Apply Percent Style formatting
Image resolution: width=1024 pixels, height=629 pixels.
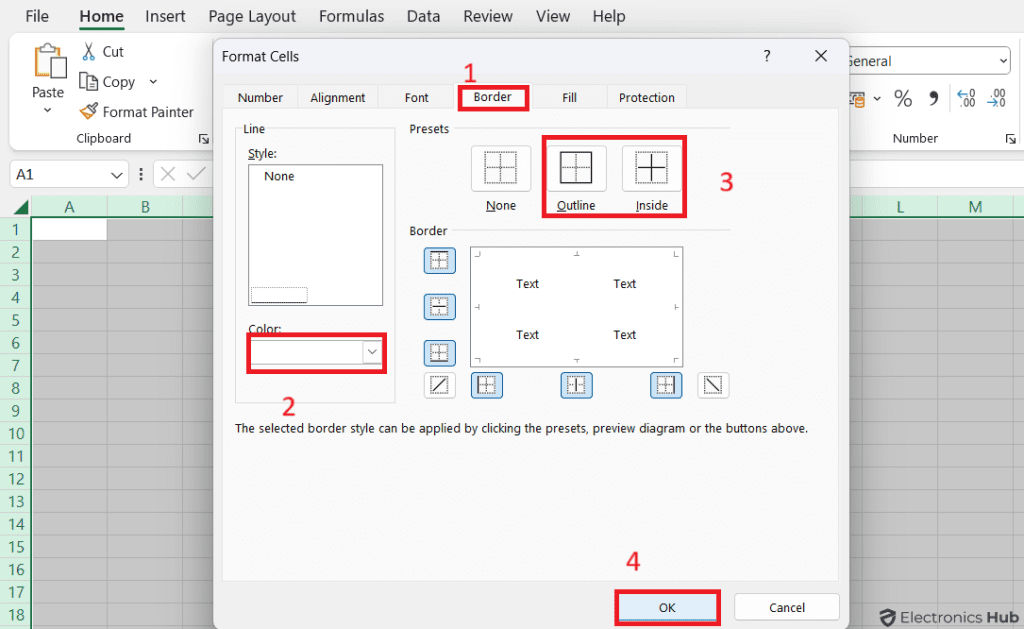pyautogui.click(x=903, y=98)
